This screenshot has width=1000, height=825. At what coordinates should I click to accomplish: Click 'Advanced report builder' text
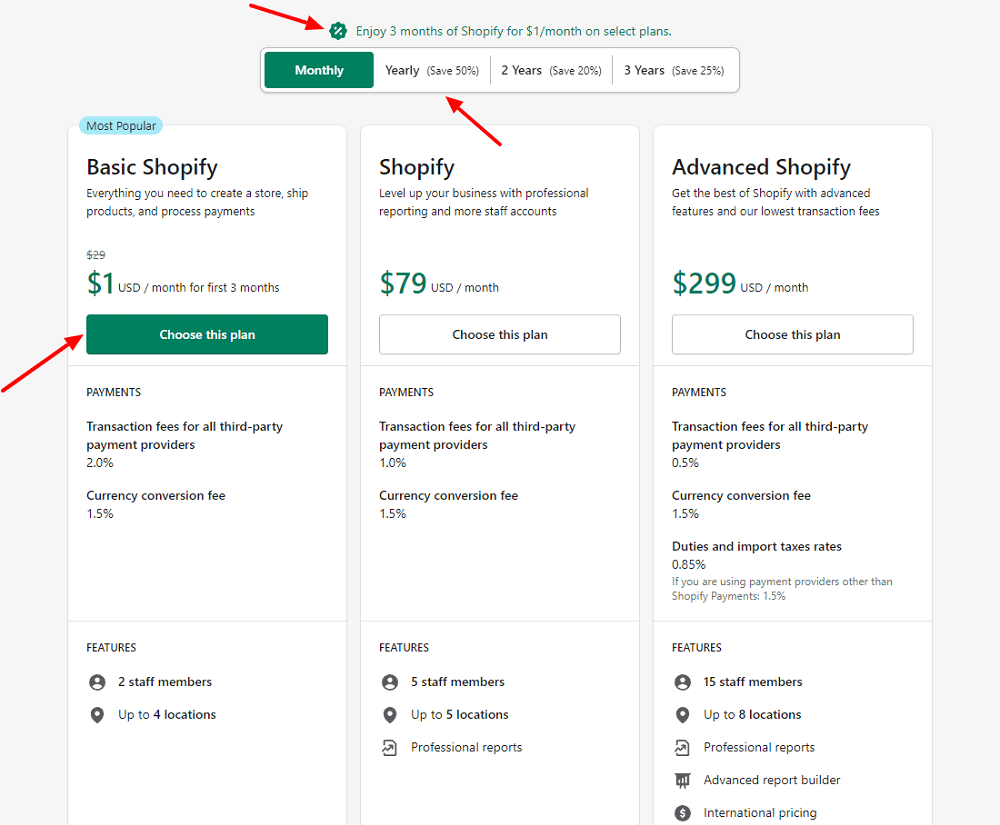(772, 780)
